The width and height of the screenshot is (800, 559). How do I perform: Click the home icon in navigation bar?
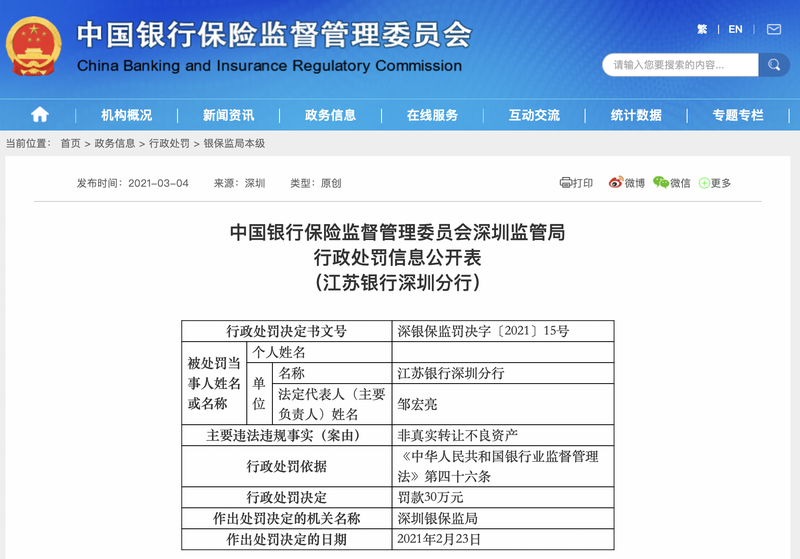pyautogui.click(x=39, y=114)
